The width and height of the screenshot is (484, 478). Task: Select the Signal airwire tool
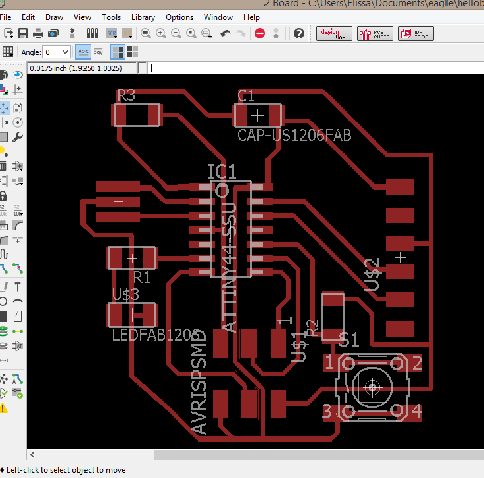(18, 331)
